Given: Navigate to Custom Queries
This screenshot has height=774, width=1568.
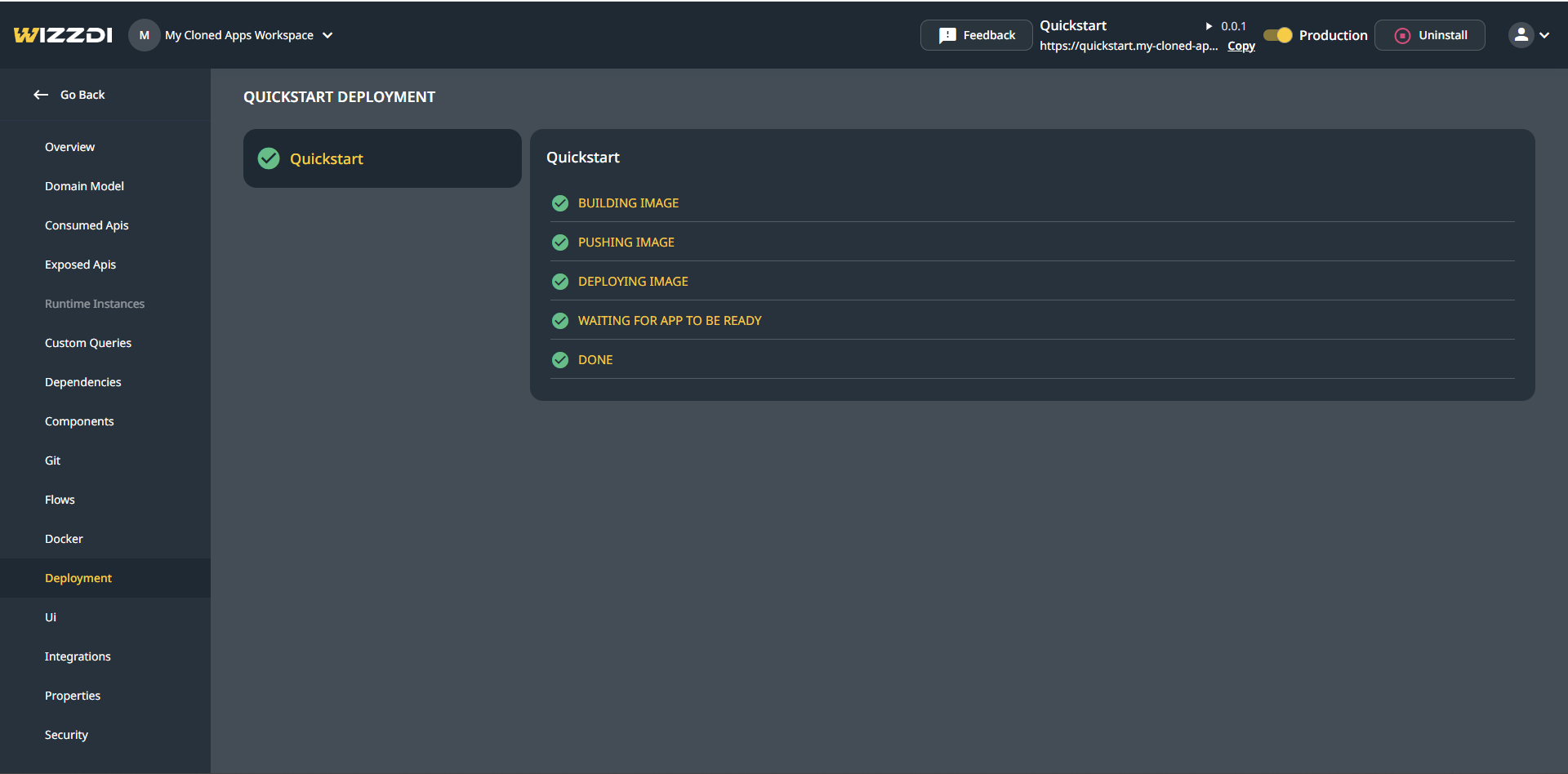Looking at the screenshot, I should tap(88, 343).
